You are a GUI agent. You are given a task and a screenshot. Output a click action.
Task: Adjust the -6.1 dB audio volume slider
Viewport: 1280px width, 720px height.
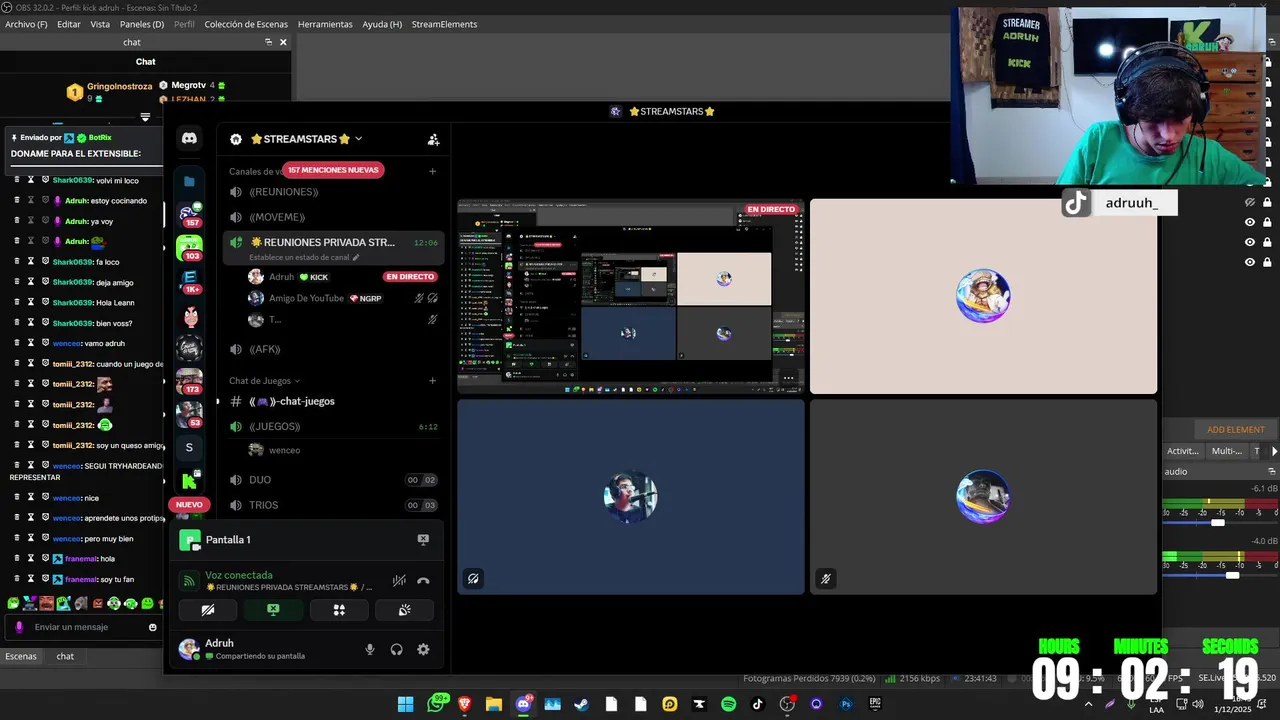(x=1218, y=522)
